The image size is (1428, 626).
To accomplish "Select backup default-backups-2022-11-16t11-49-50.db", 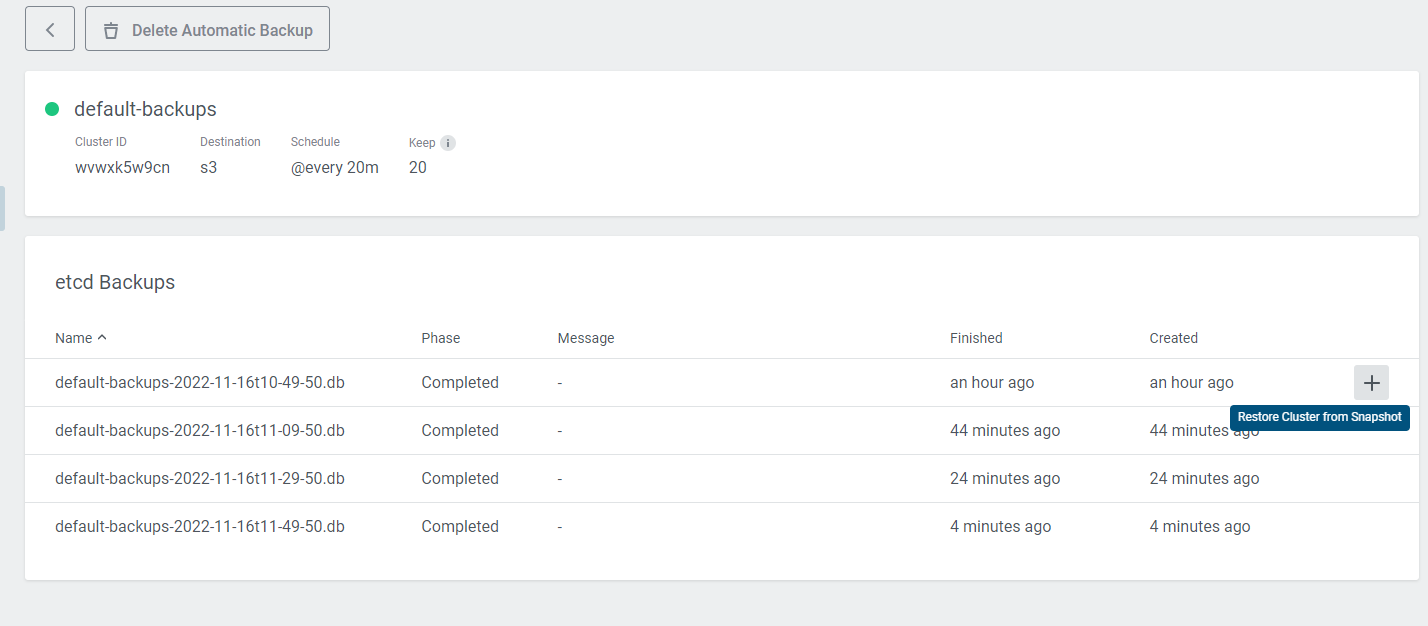I will pyautogui.click(x=199, y=526).
